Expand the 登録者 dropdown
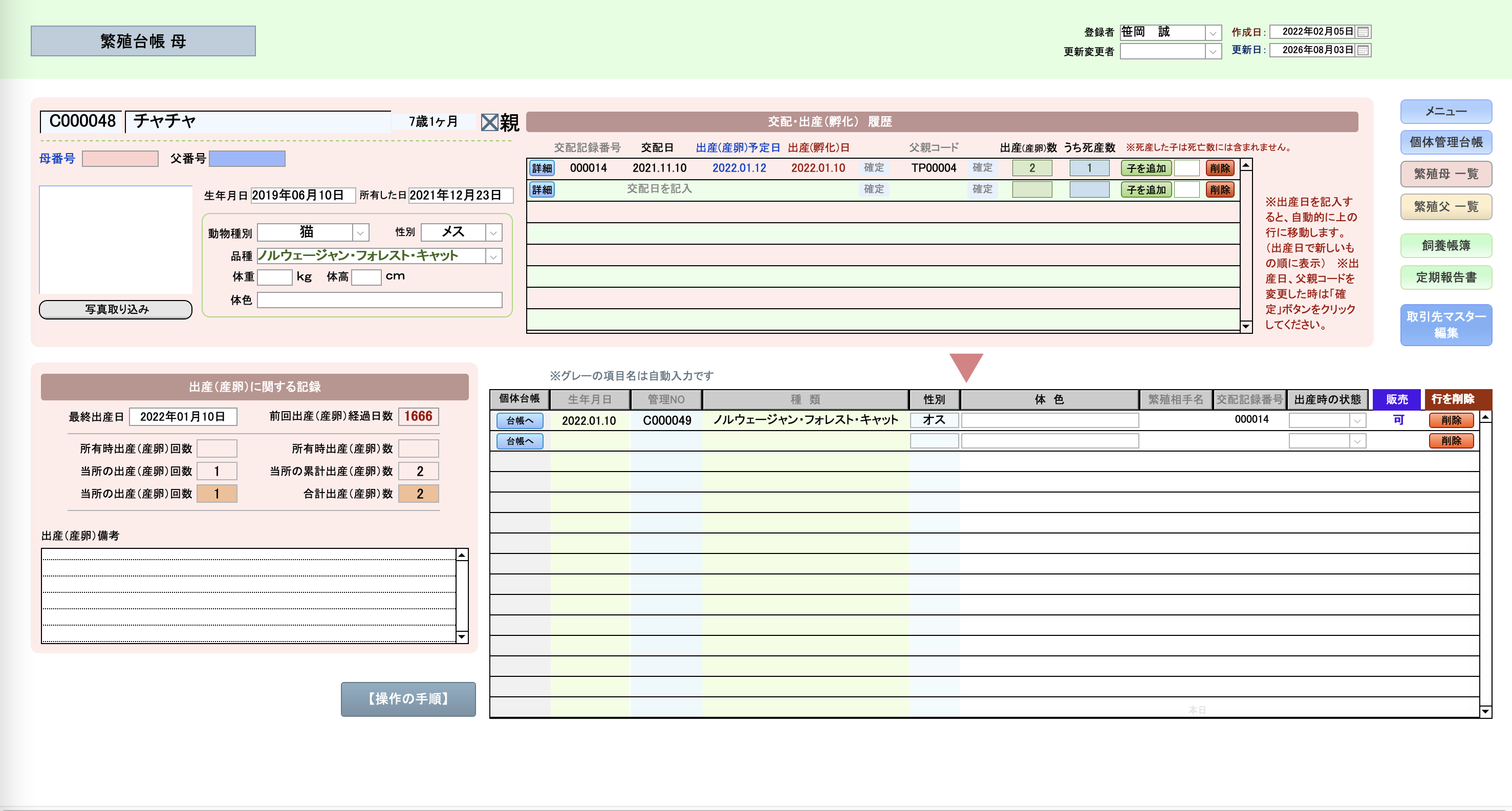 pyautogui.click(x=1213, y=33)
